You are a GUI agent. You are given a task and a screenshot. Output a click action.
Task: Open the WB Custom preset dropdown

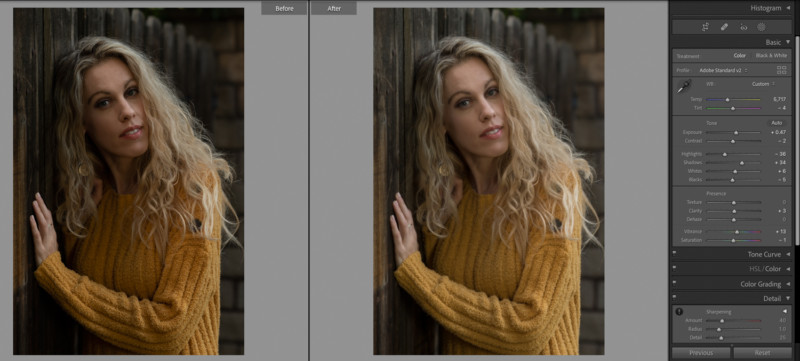pyautogui.click(x=763, y=84)
